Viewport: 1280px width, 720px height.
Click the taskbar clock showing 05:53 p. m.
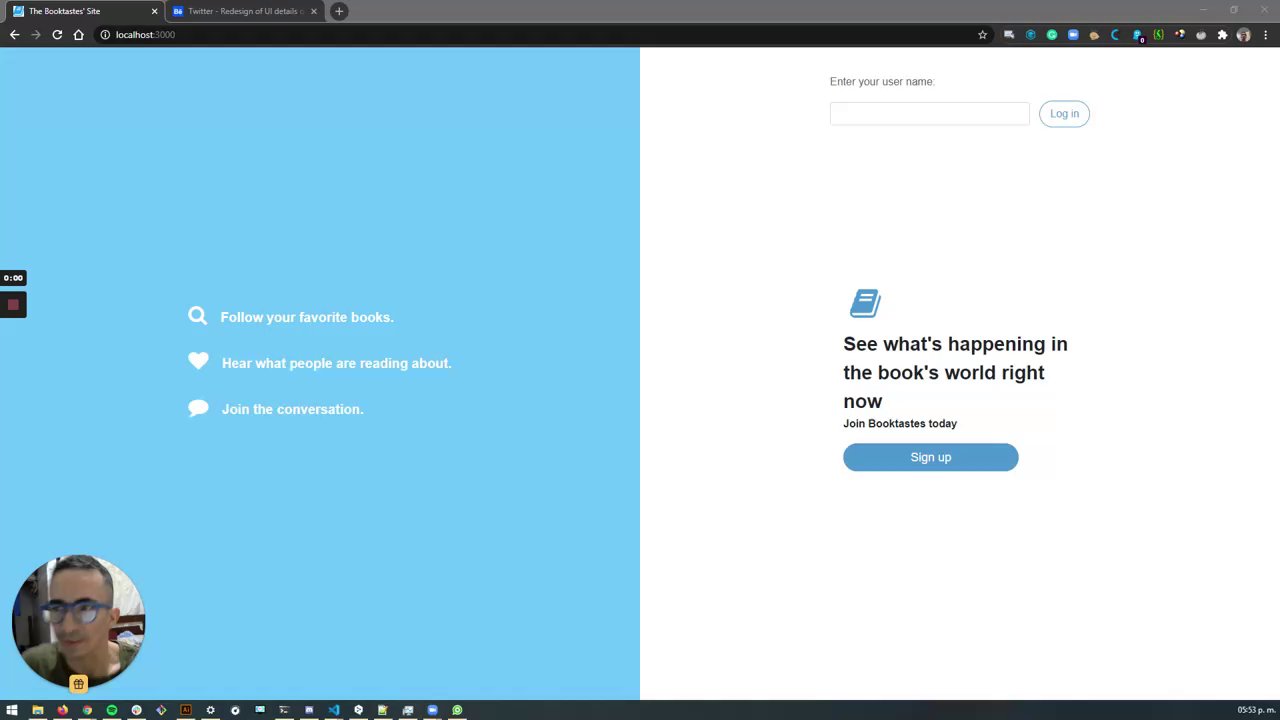pyautogui.click(x=1255, y=710)
